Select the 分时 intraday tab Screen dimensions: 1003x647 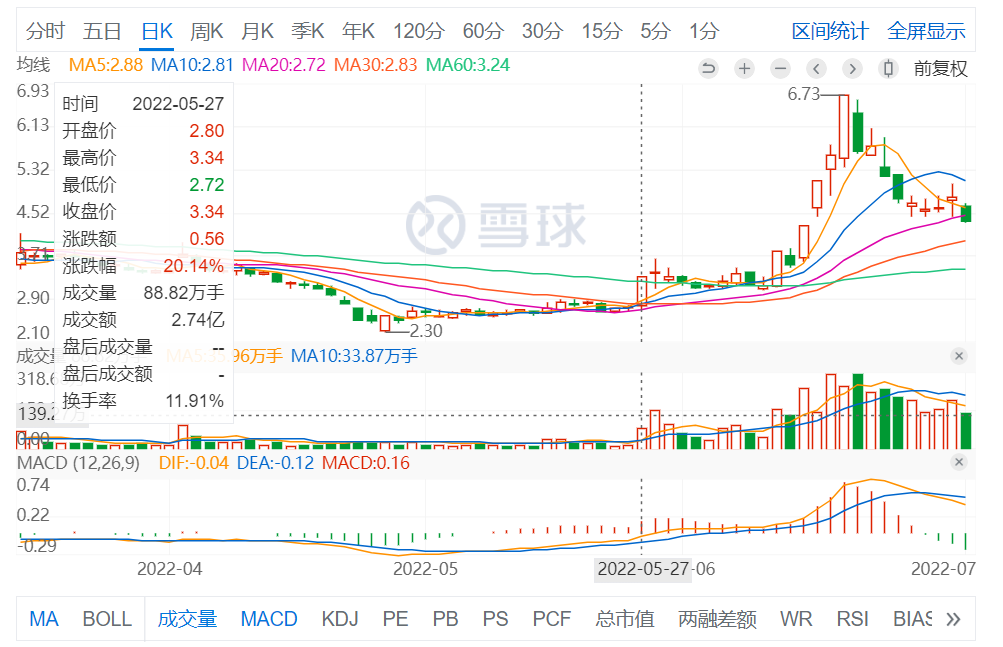(x=46, y=31)
